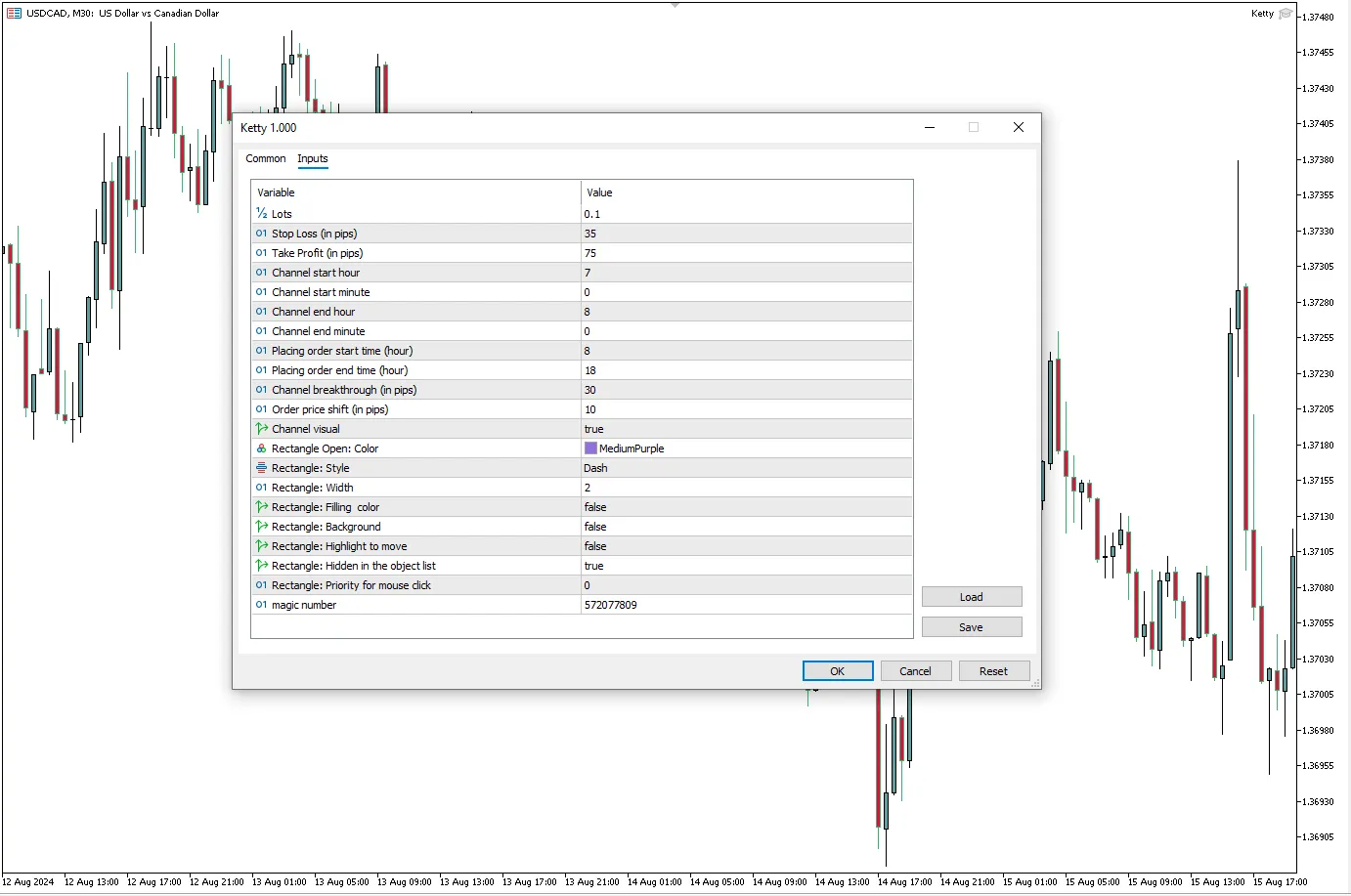Click the Ketty expert advisor icon on the chart

[x=1286, y=14]
